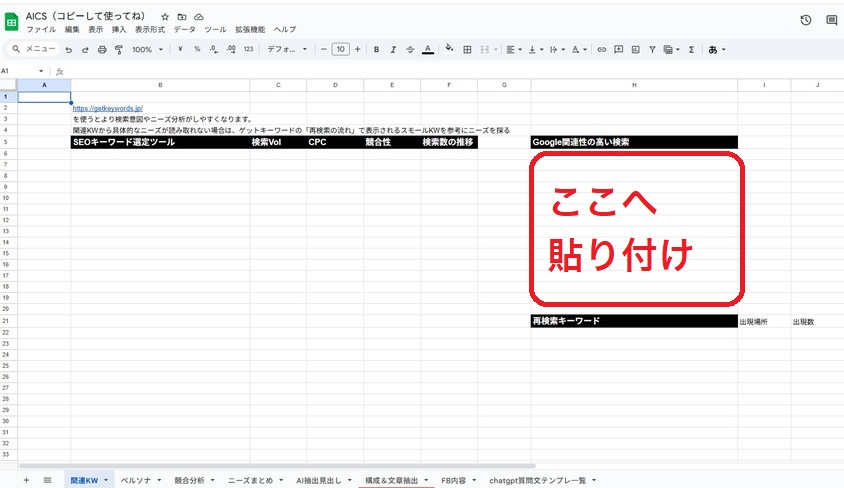
Task: Open the 関連KW sheet tab arrow
Action: 106,481
